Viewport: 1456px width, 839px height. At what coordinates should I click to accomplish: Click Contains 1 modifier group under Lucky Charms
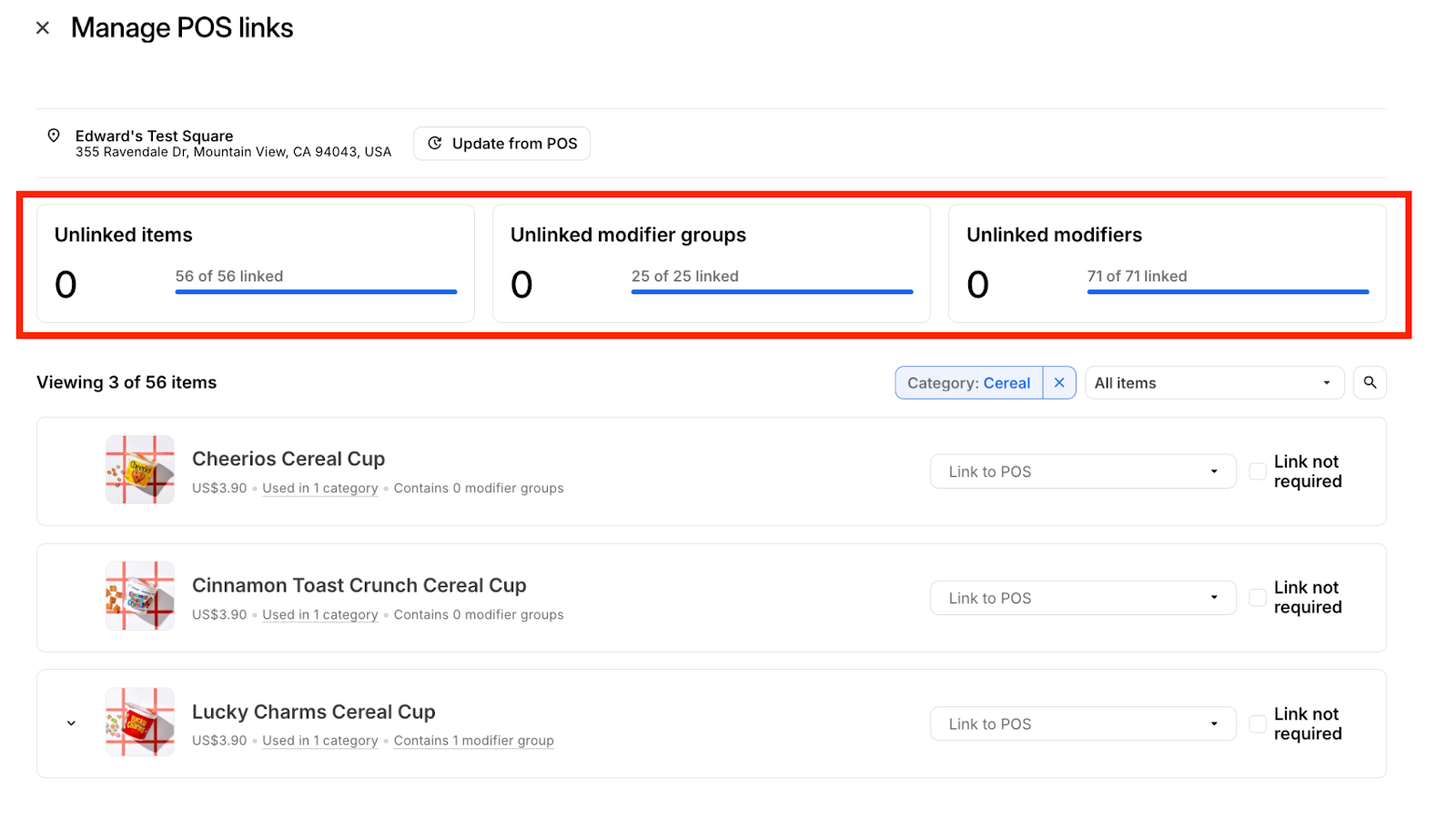(x=473, y=740)
